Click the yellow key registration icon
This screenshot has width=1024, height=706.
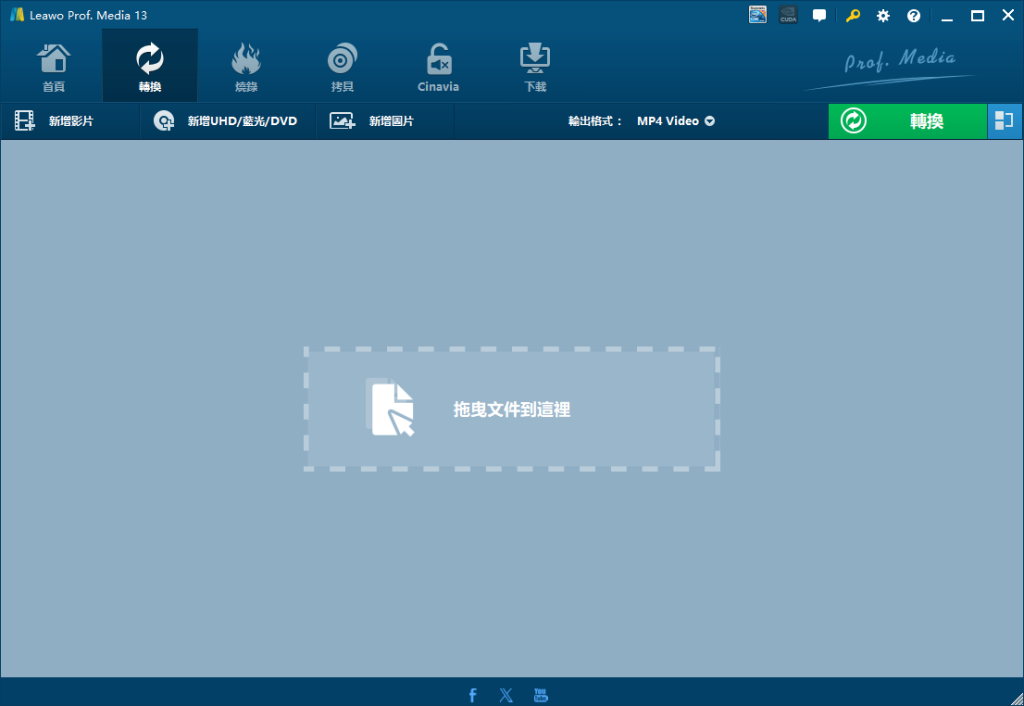852,16
